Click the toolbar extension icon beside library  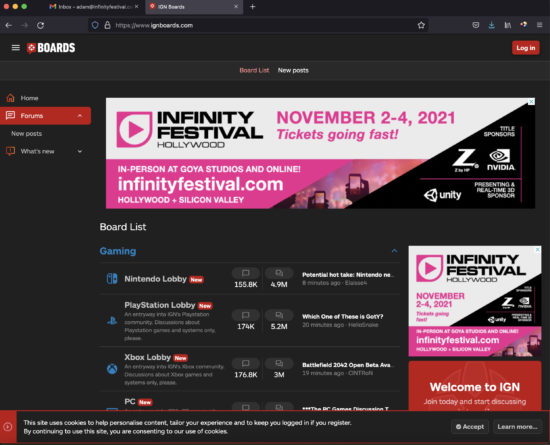coord(523,25)
